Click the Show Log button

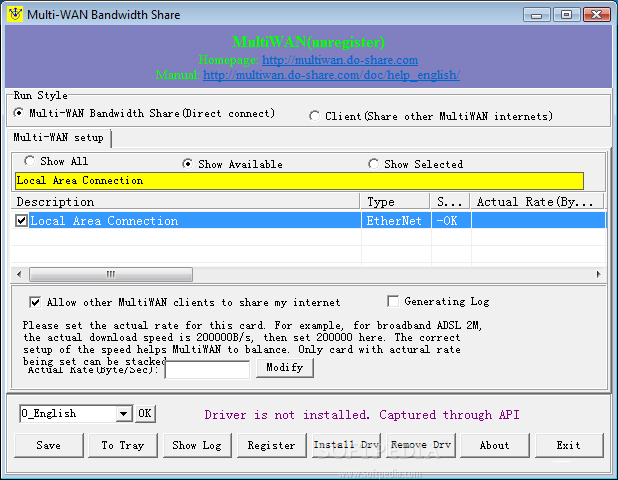coord(197,445)
